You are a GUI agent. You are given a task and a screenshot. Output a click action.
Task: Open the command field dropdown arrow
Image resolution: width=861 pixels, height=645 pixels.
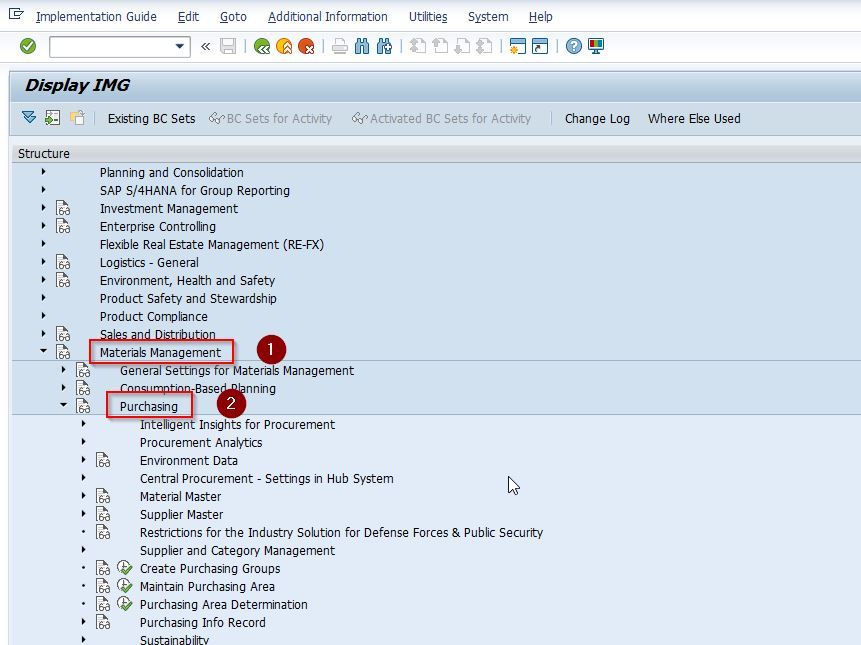(x=180, y=47)
